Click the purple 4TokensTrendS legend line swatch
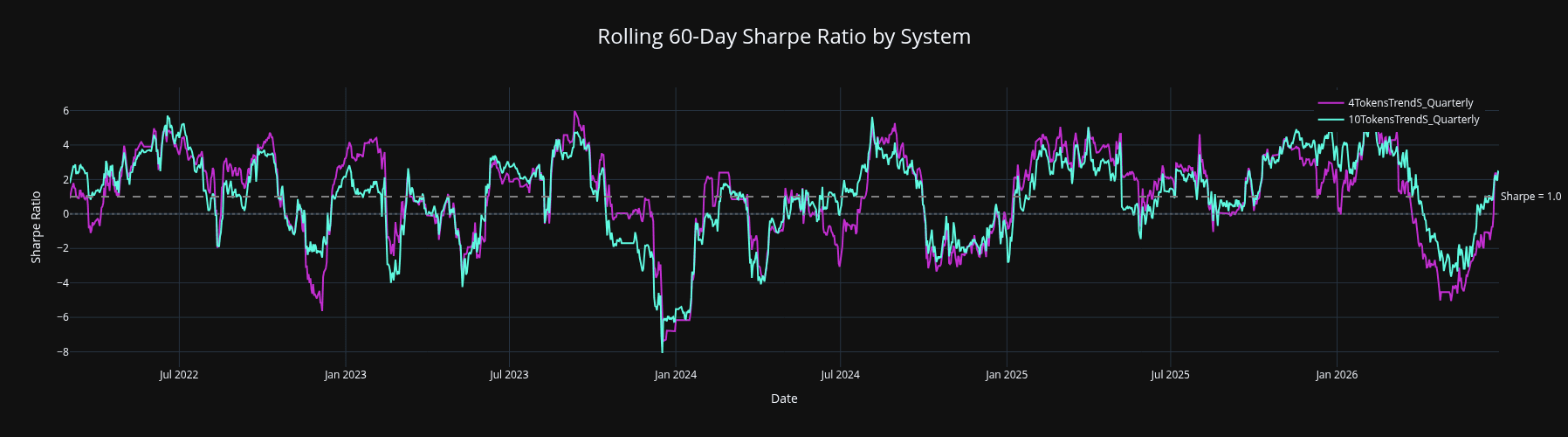This screenshot has height=437, width=1568. (x=1331, y=103)
